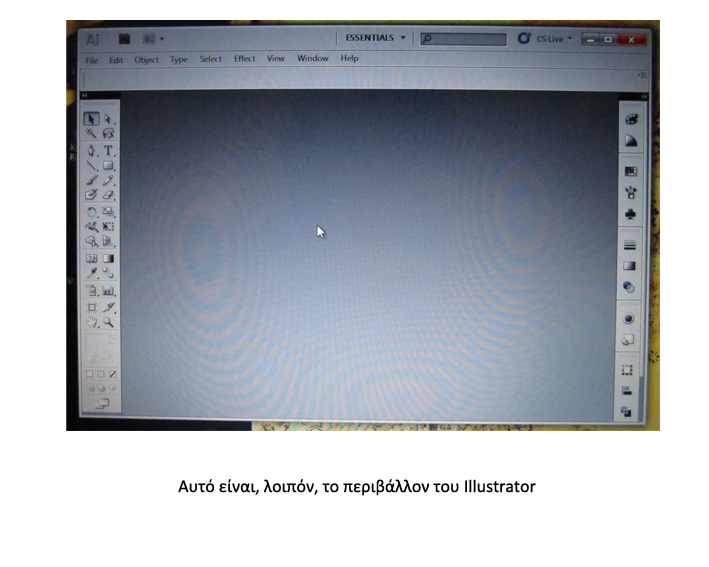Select the Perspective Grid tool
Screen dimensions: 709x567
coord(108,241)
